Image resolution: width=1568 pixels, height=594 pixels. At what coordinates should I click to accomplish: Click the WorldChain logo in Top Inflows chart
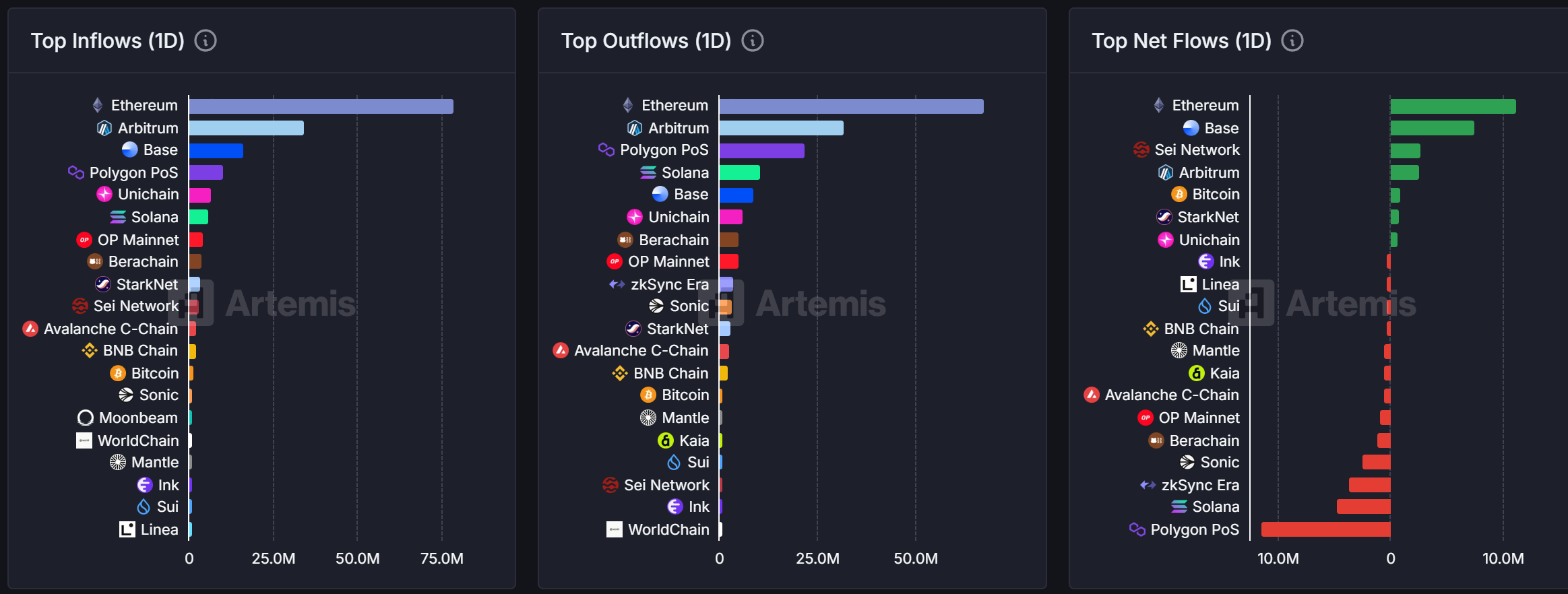(x=84, y=440)
